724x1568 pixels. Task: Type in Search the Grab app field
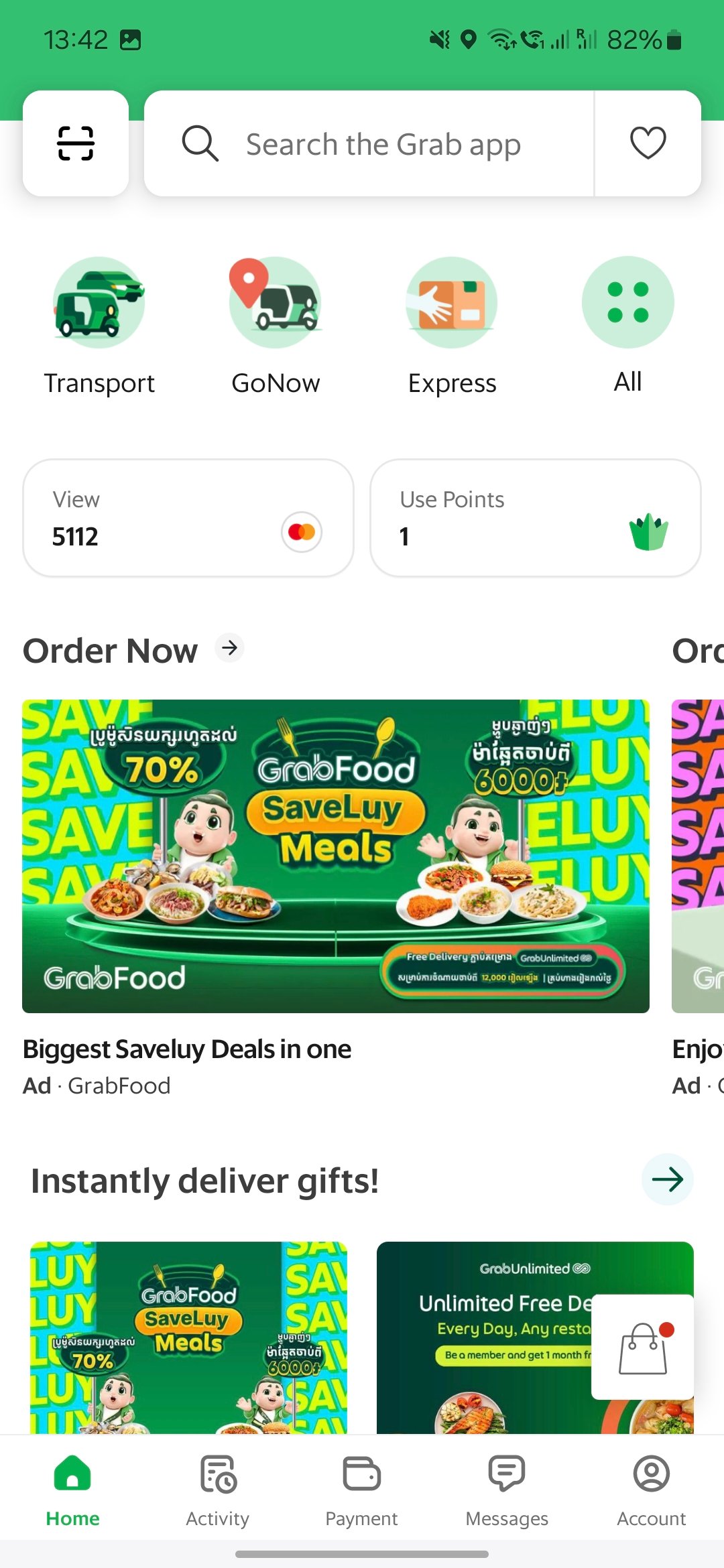(x=402, y=145)
